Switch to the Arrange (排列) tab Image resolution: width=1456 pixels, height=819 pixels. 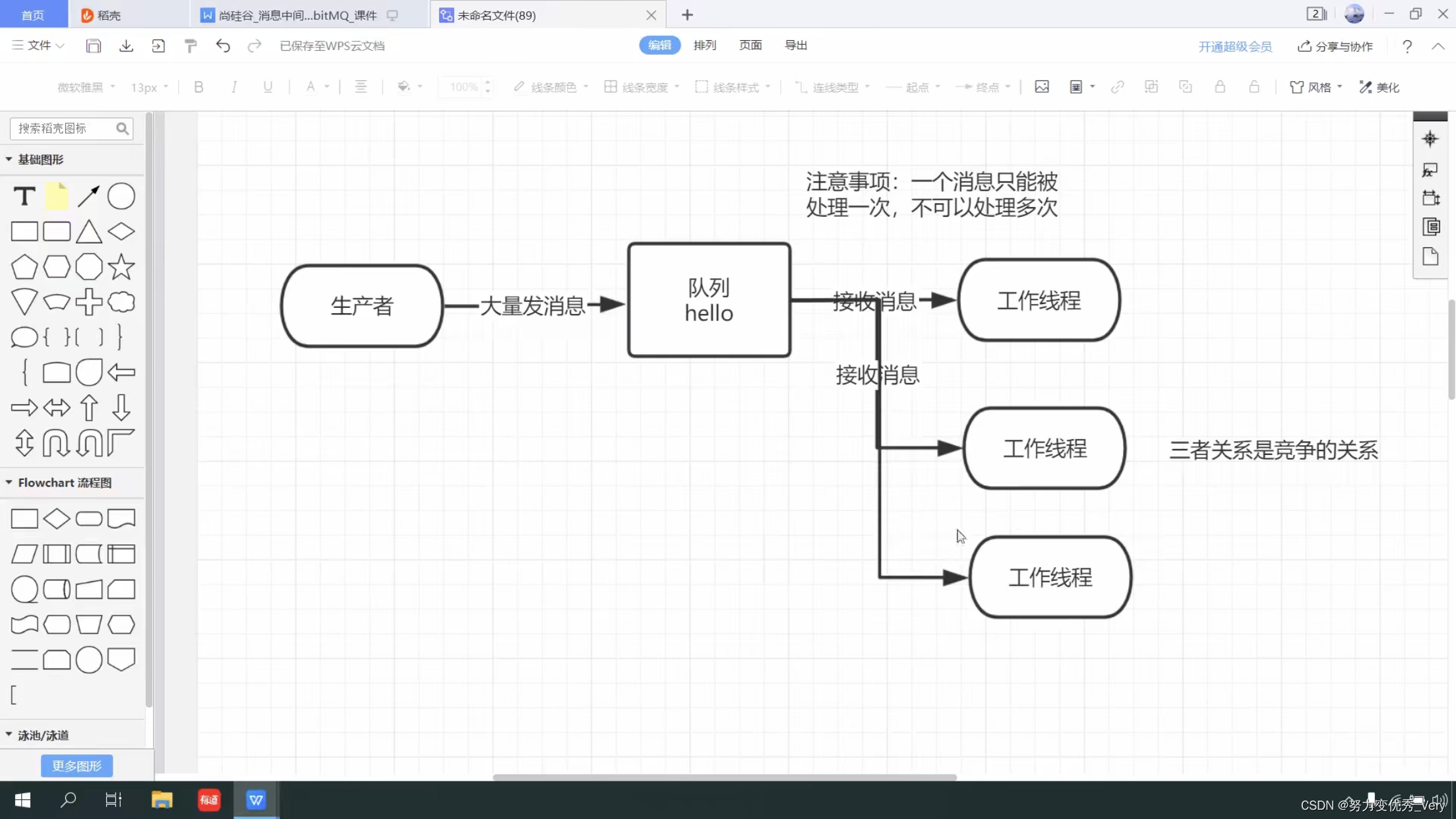click(705, 45)
